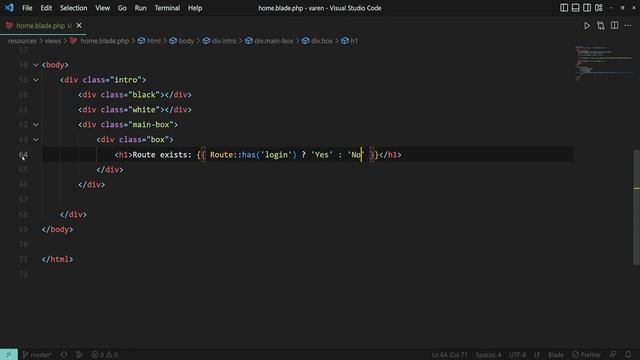Open the editor More Actions ellipsis

click(x=628, y=26)
